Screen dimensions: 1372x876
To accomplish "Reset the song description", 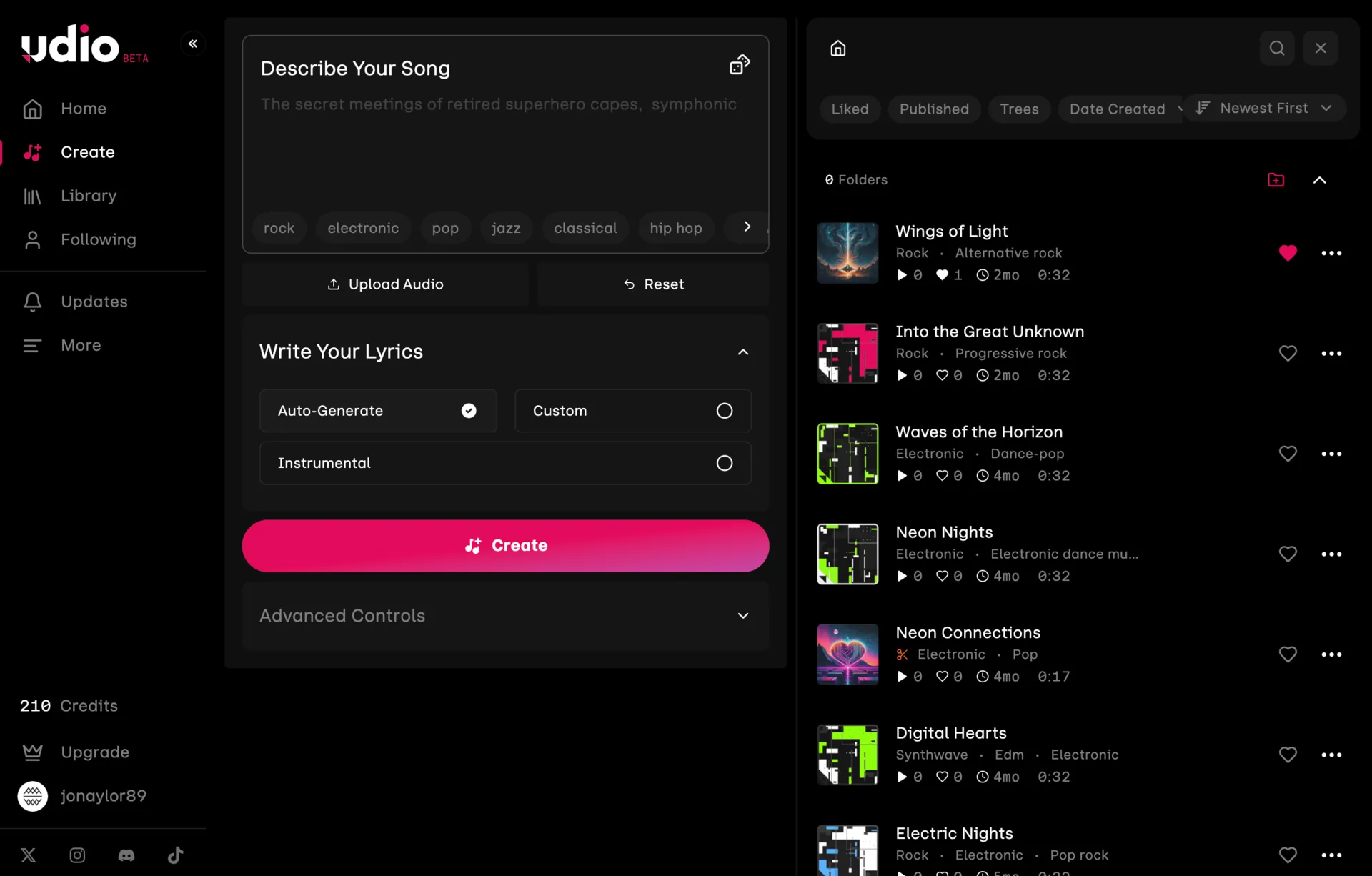I will 652,284.
